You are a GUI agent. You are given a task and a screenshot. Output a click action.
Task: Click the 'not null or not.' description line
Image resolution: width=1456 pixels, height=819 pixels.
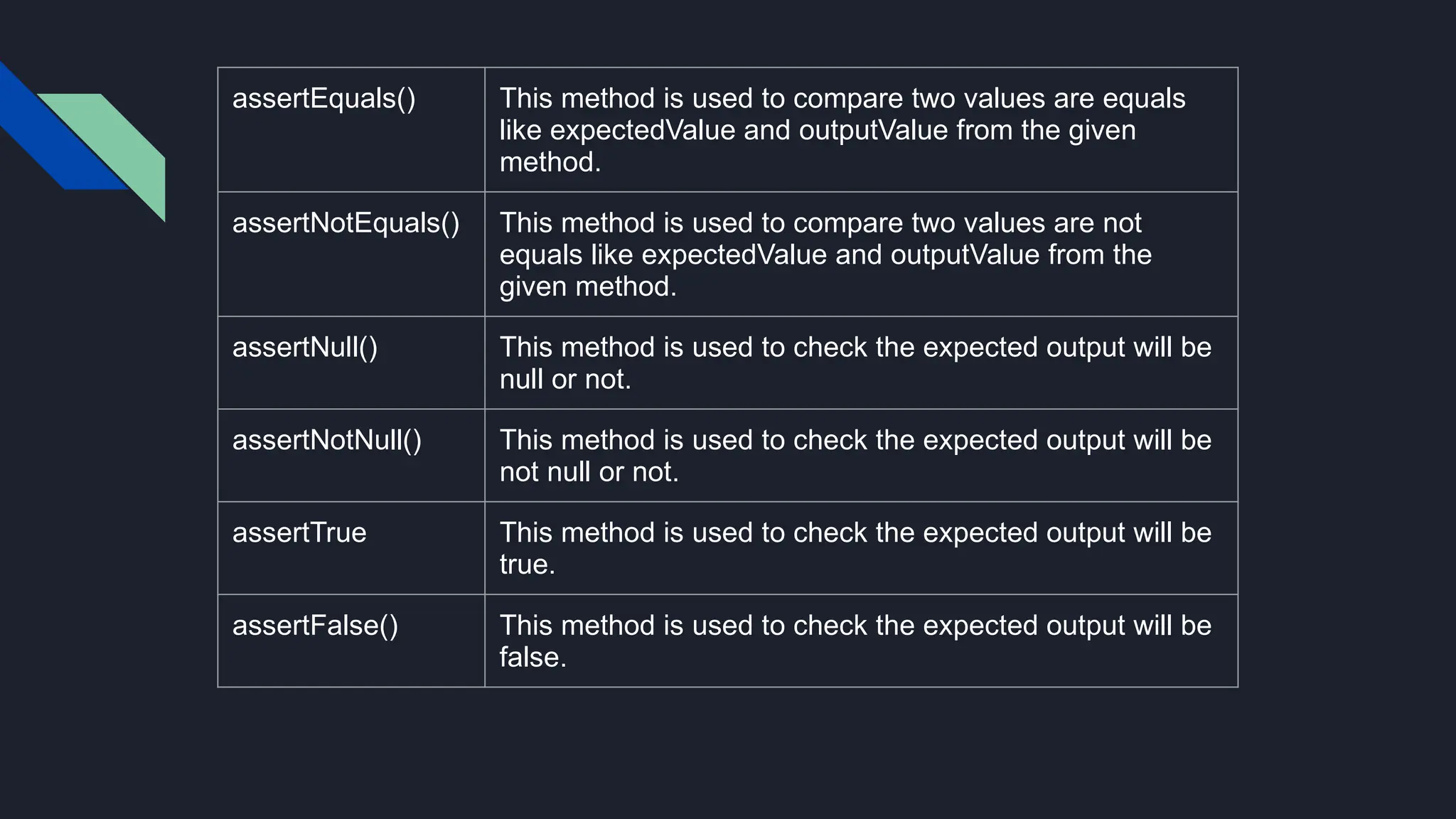[x=589, y=472]
